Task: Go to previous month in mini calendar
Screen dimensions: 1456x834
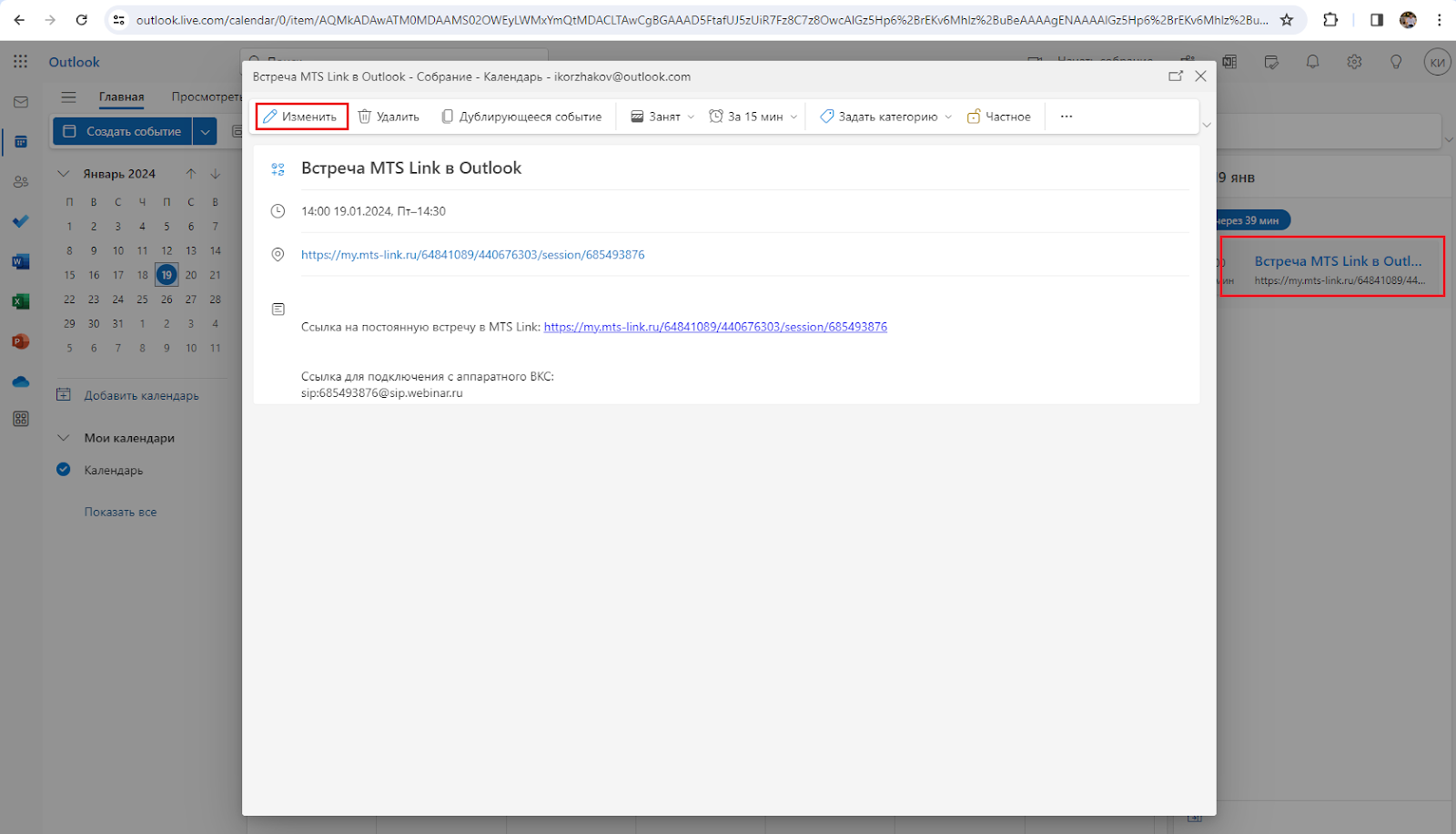Action: [x=191, y=173]
